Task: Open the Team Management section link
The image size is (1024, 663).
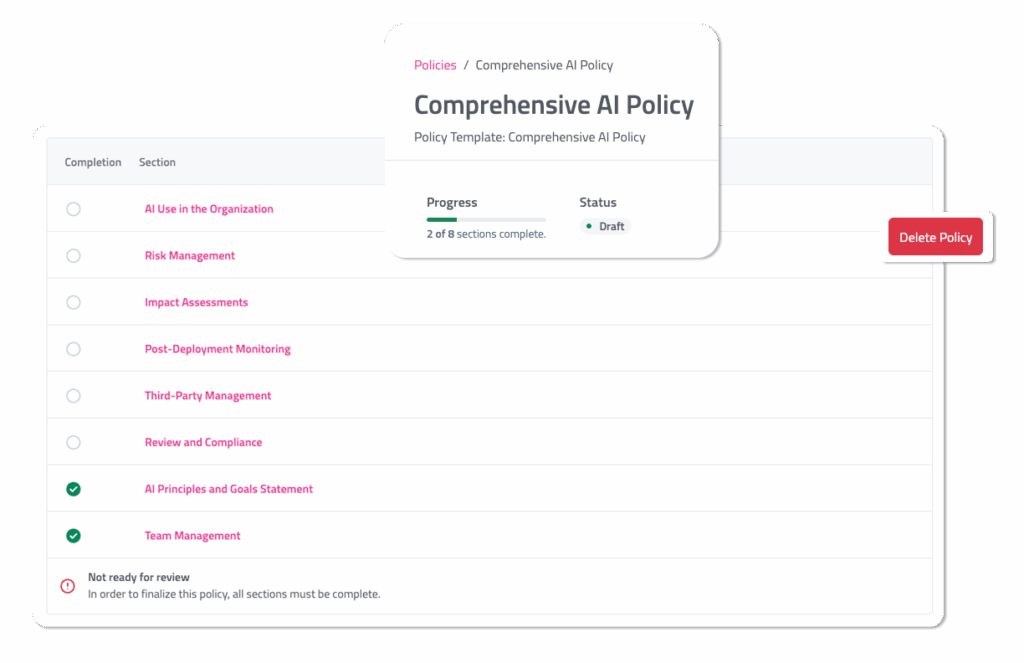Action: pos(193,536)
